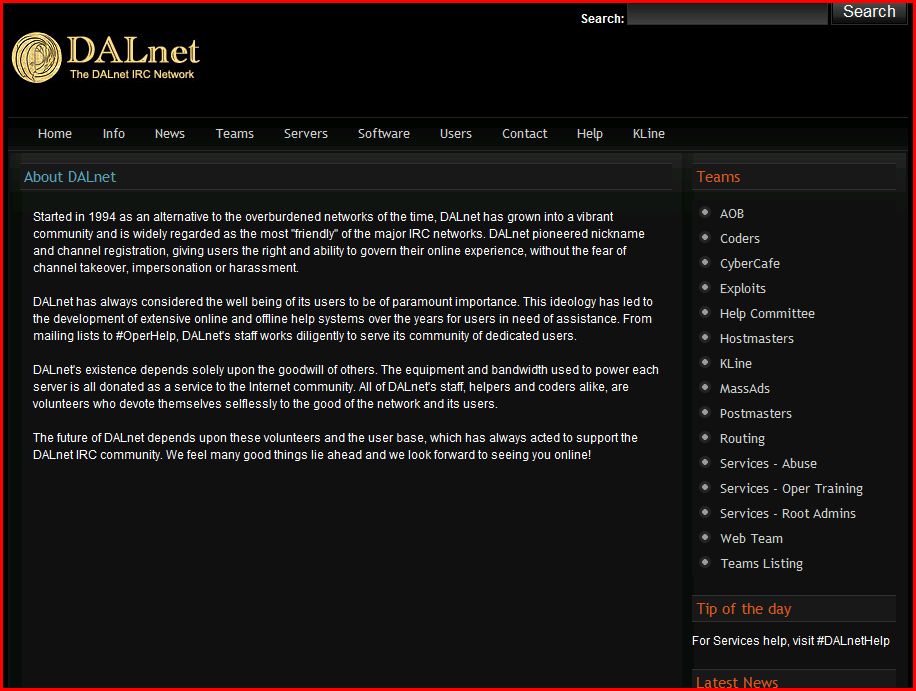Go to the Routing team page

(x=742, y=439)
